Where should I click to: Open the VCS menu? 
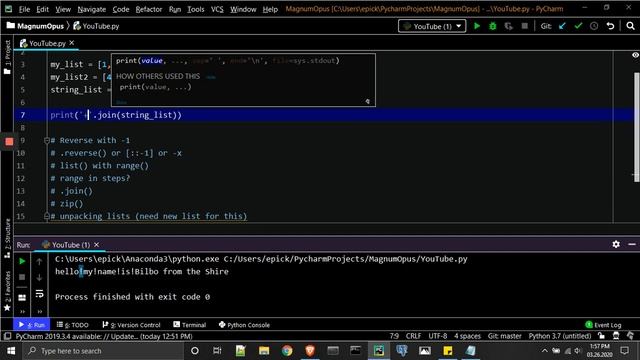[x=217, y=9]
